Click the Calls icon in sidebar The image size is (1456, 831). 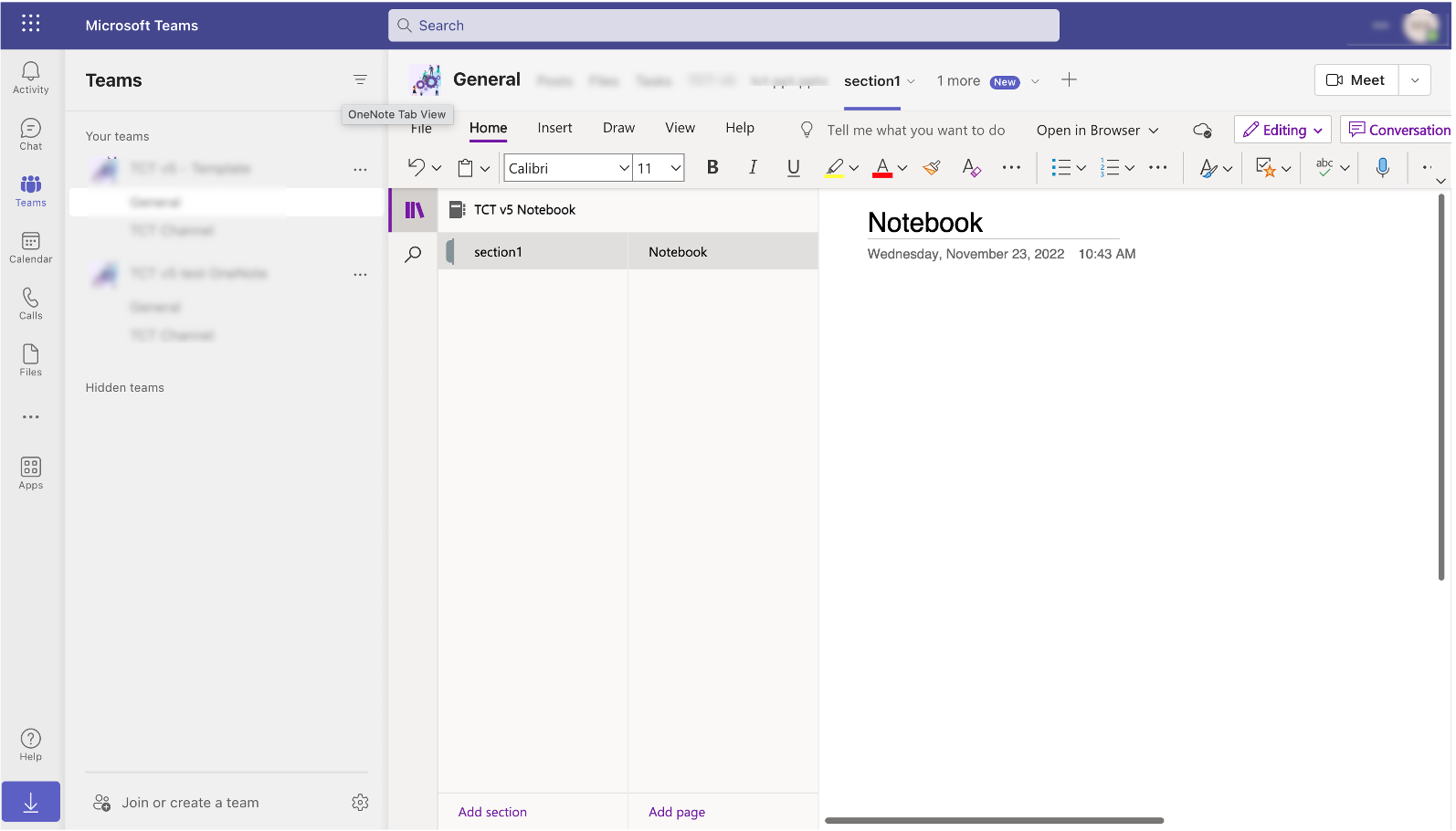tap(30, 304)
